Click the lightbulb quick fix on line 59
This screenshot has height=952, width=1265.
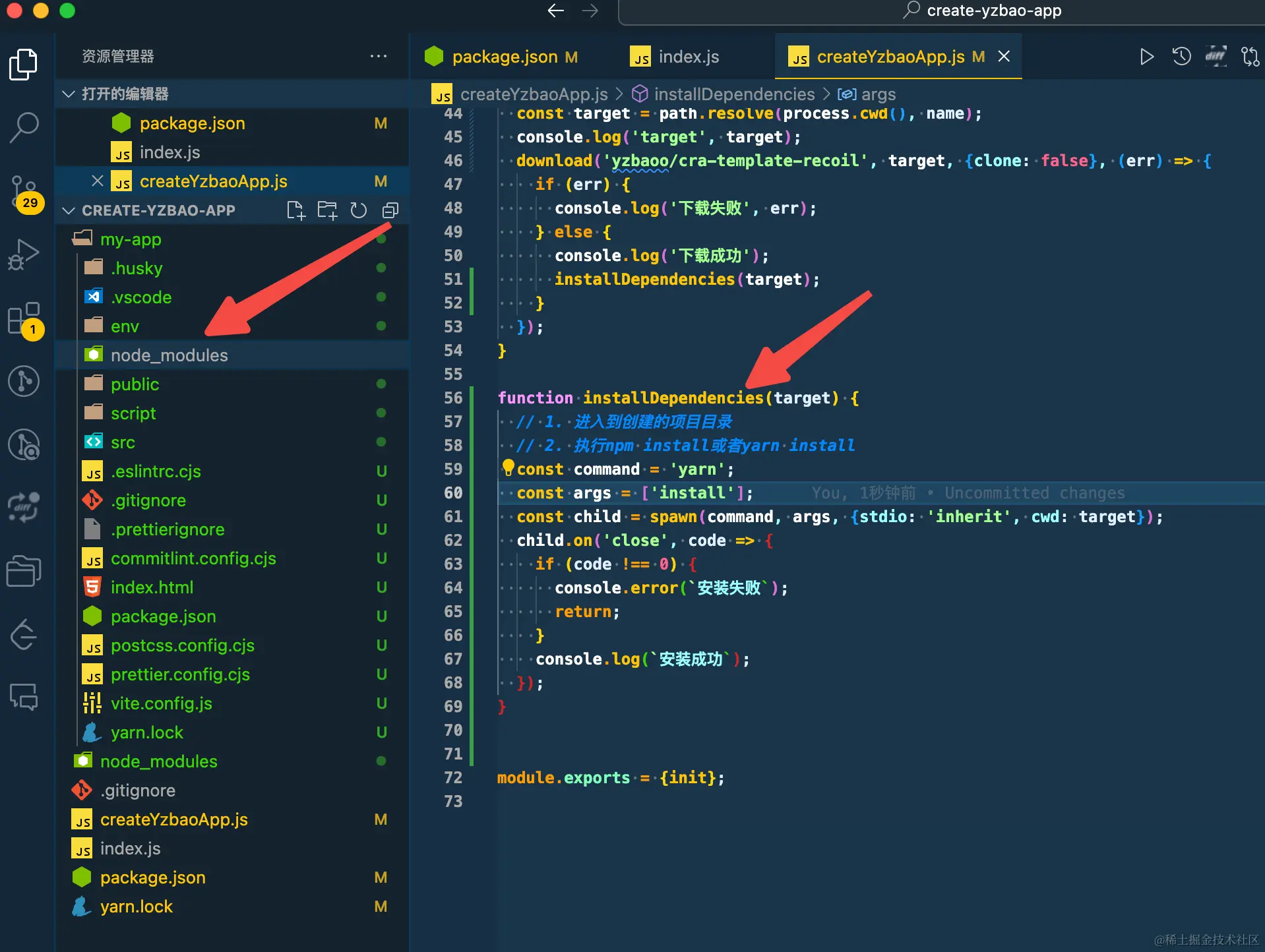(x=508, y=467)
